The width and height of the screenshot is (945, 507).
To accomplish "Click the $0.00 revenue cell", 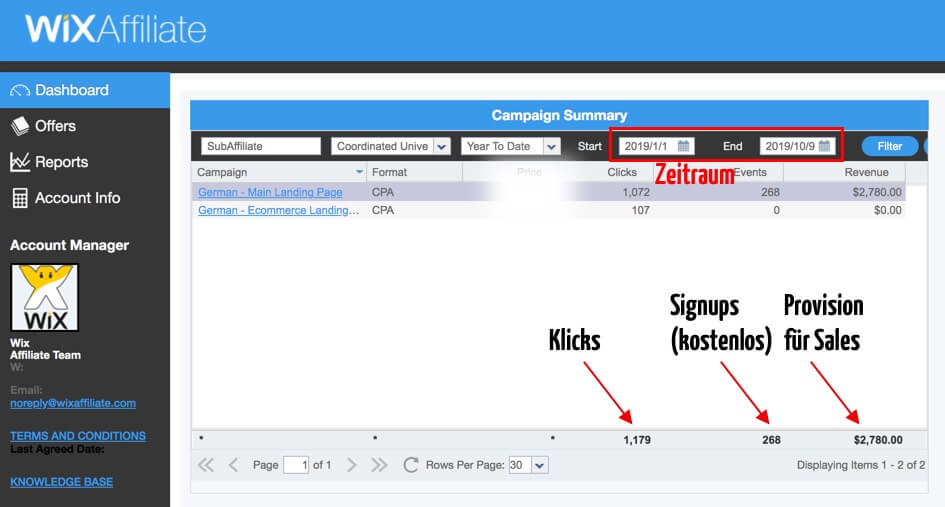I will [888, 210].
